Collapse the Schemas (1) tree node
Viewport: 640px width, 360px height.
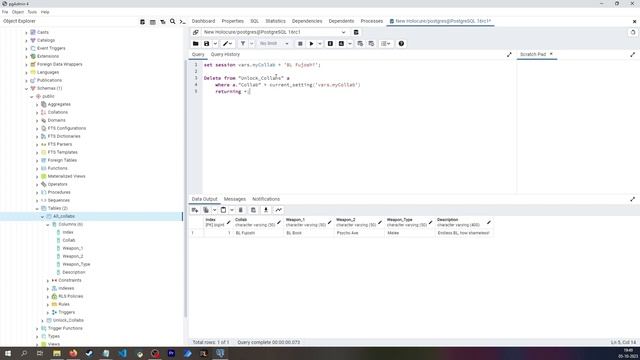(27, 89)
